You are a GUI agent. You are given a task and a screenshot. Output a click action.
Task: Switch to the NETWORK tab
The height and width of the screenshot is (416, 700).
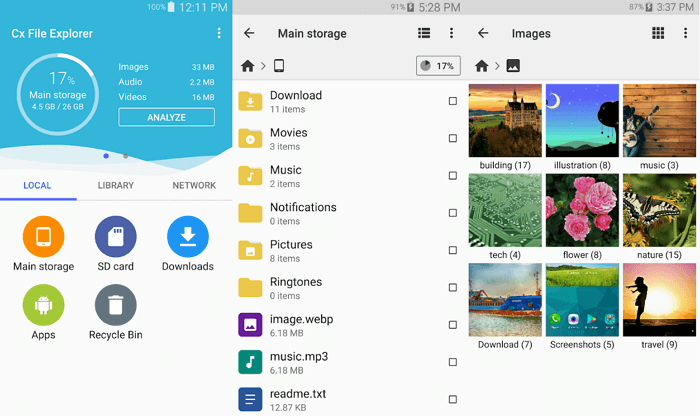[194, 185]
